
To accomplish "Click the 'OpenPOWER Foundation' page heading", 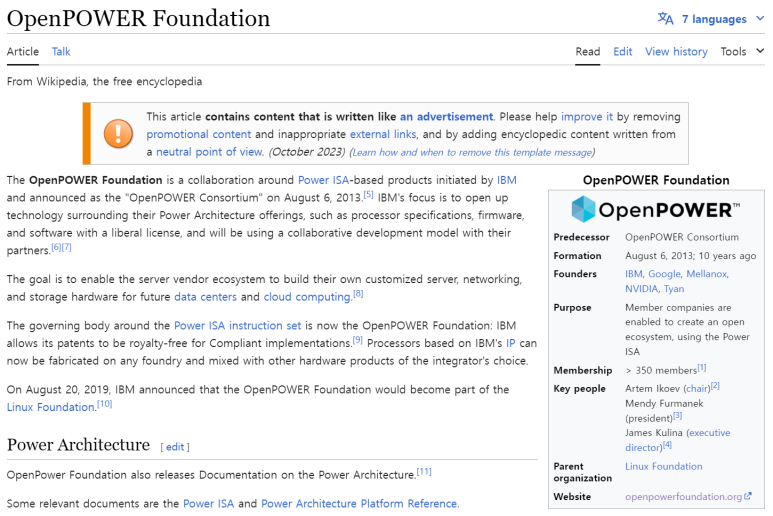I will click(x=139, y=18).
